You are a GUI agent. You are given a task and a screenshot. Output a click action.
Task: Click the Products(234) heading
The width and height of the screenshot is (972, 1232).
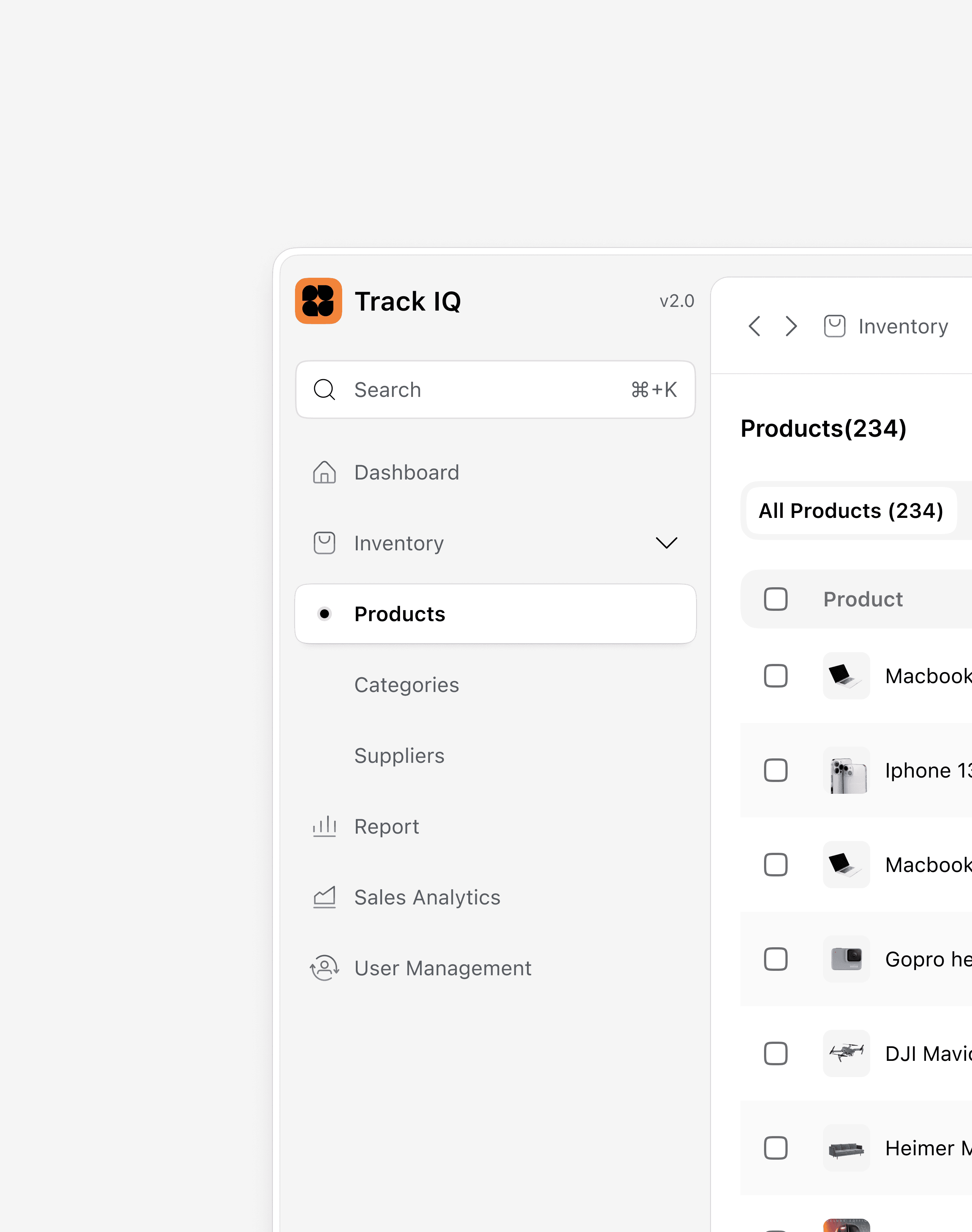(823, 428)
